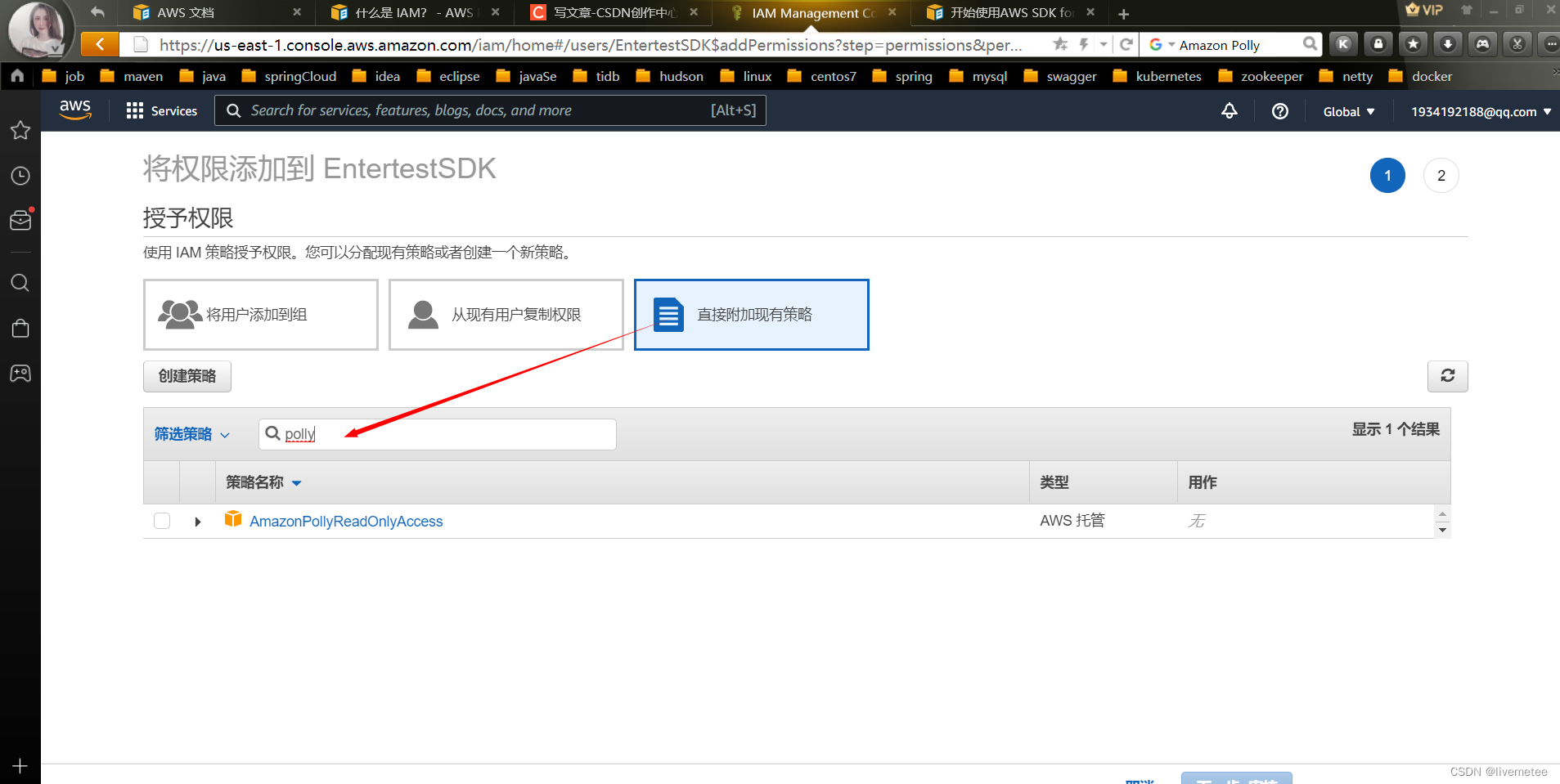The width and height of the screenshot is (1560, 784).
Task: Open the AWS help question mark icon
Action: (x=1280, y=111)
